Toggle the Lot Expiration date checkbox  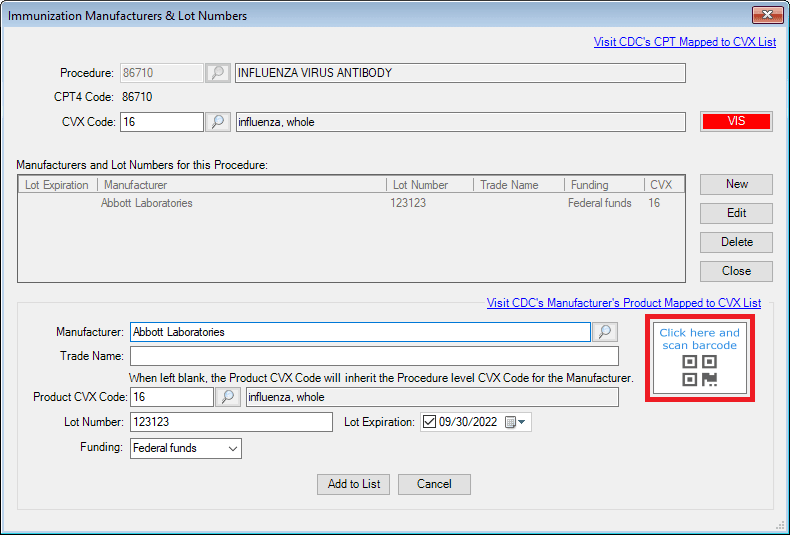[x=429, y=422]
